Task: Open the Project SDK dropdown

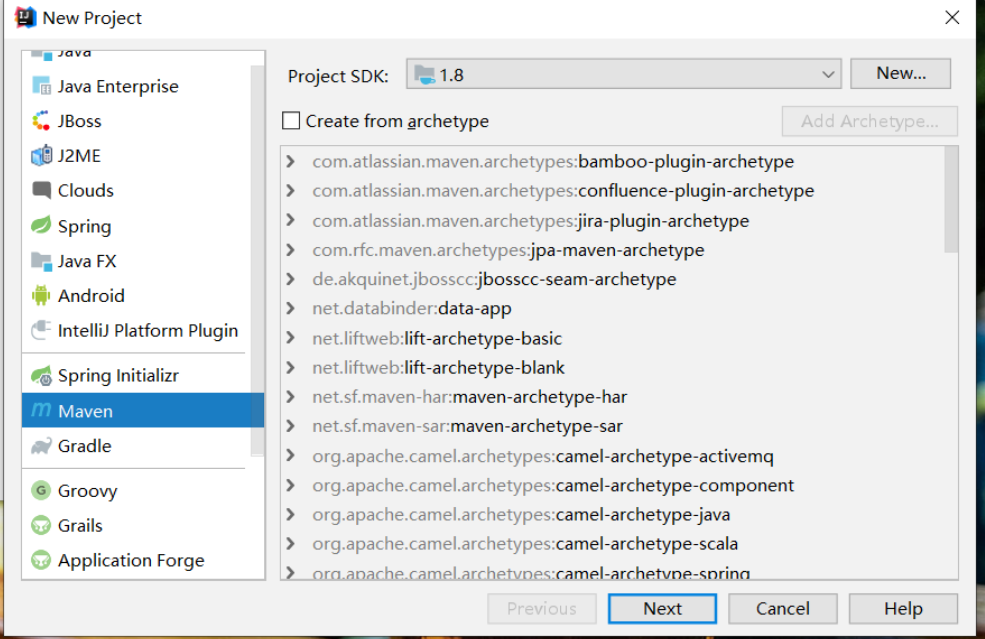Action: [623, 74]
